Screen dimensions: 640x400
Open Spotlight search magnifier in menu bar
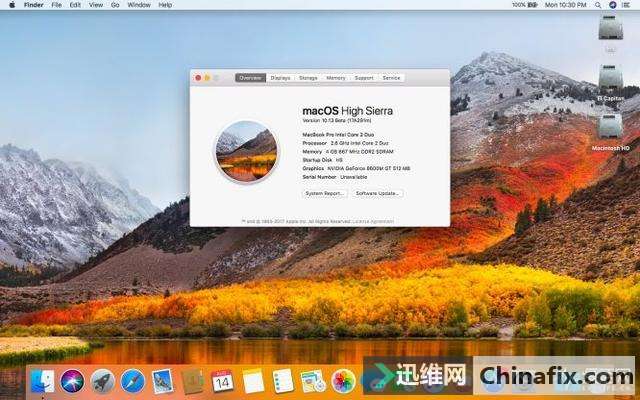tap(598, 5)
